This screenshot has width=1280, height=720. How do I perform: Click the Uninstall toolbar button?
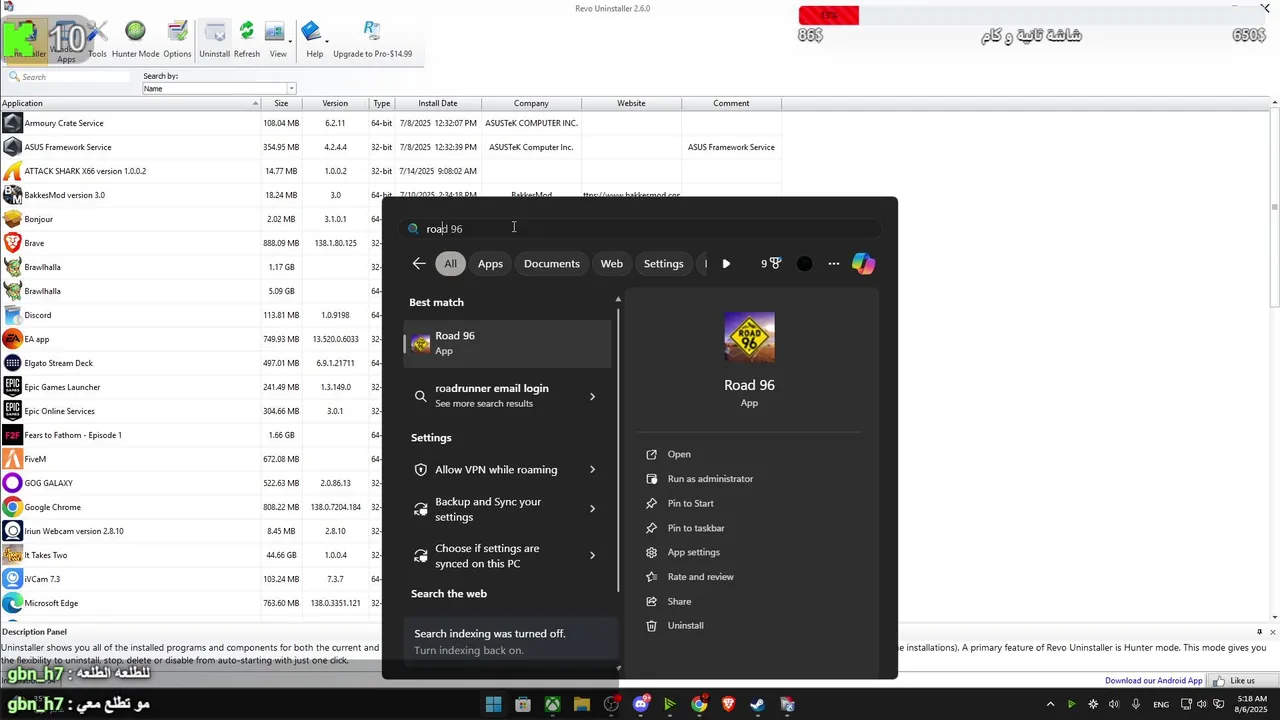(x=214, y=40)
